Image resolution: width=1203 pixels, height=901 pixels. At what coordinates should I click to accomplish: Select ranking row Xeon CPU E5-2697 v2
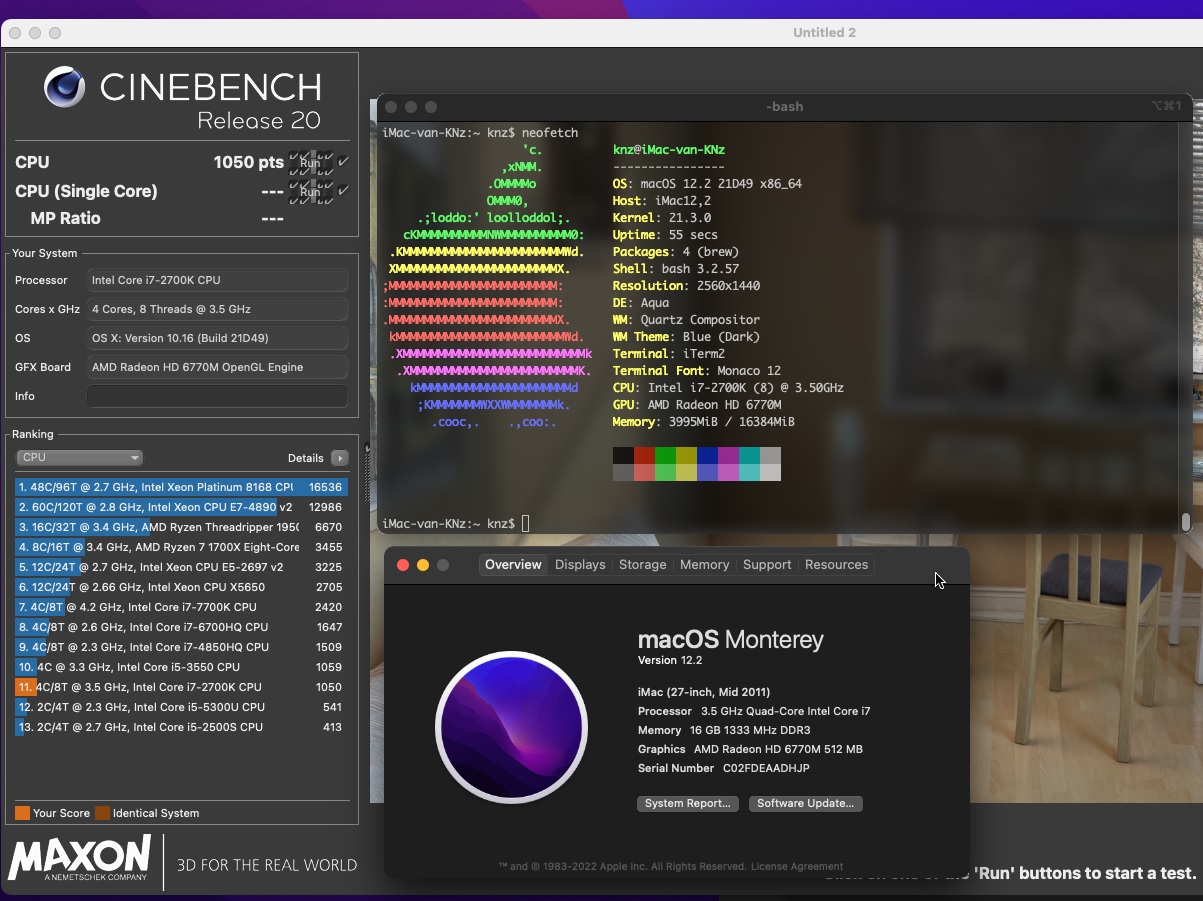pos(181,567)
